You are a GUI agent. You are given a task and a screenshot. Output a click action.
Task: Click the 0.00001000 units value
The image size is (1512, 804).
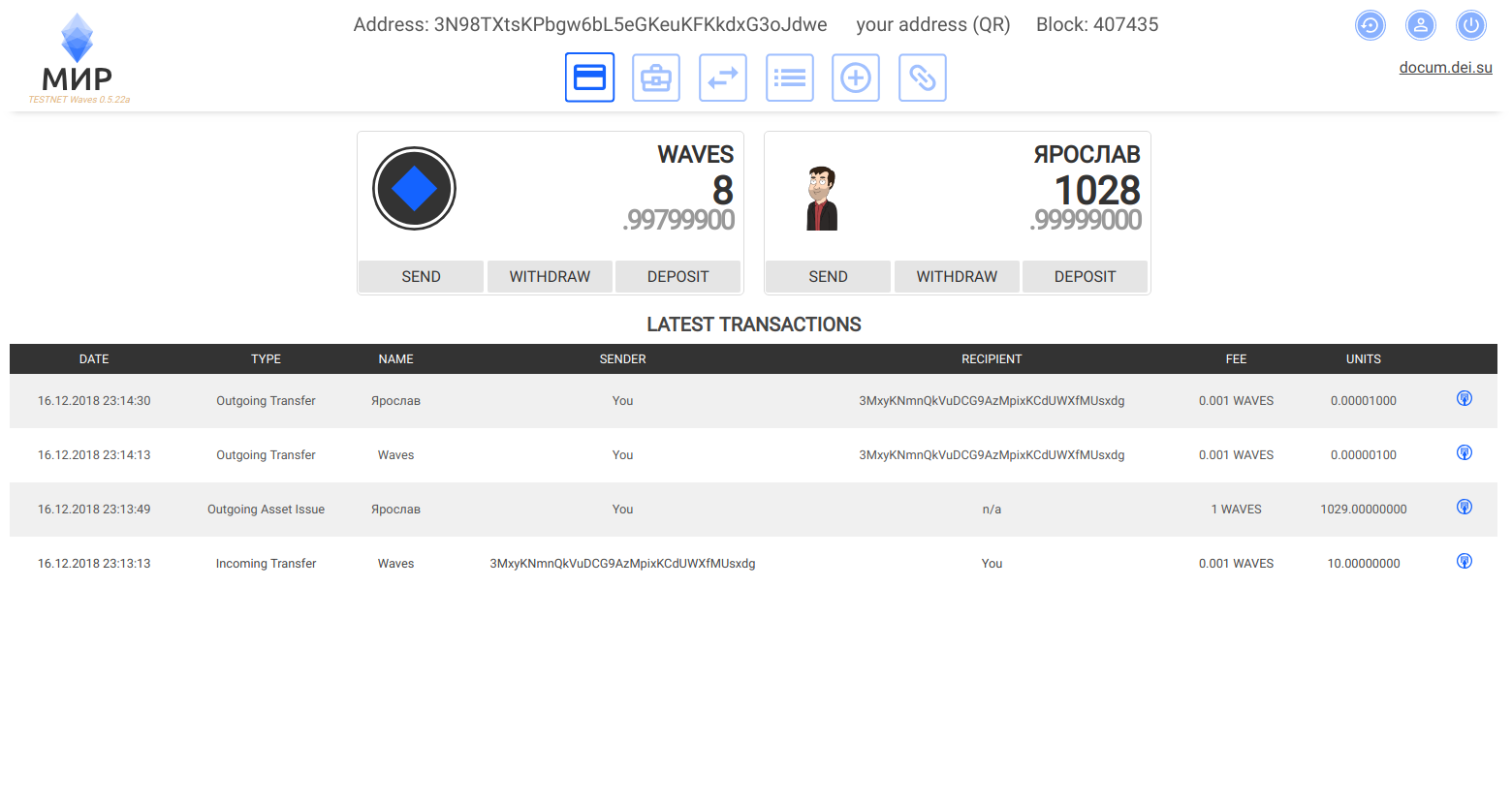click(x=1363, y=401)
